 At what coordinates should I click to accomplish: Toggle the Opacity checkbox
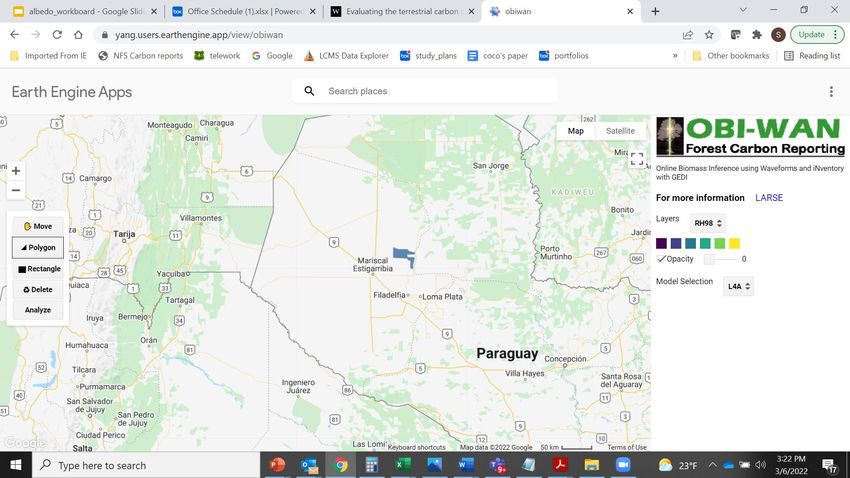661,259
